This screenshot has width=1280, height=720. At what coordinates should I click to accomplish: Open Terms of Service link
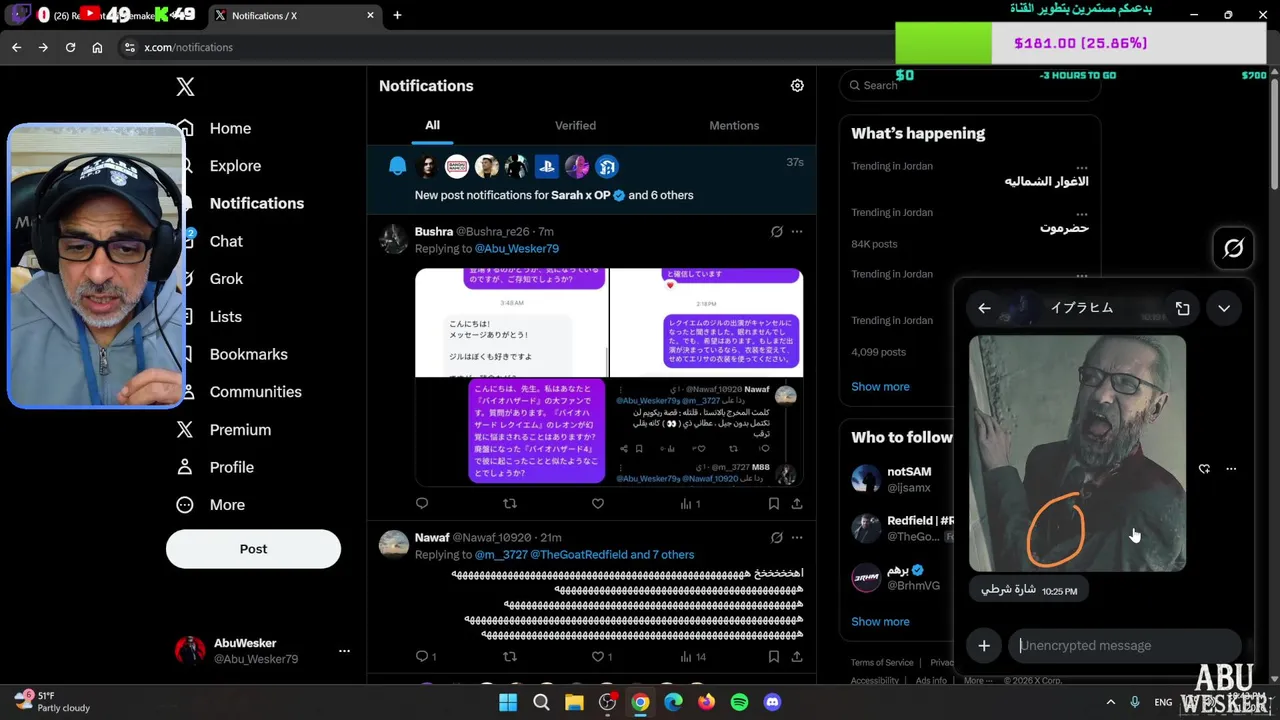tap(882, 662)
